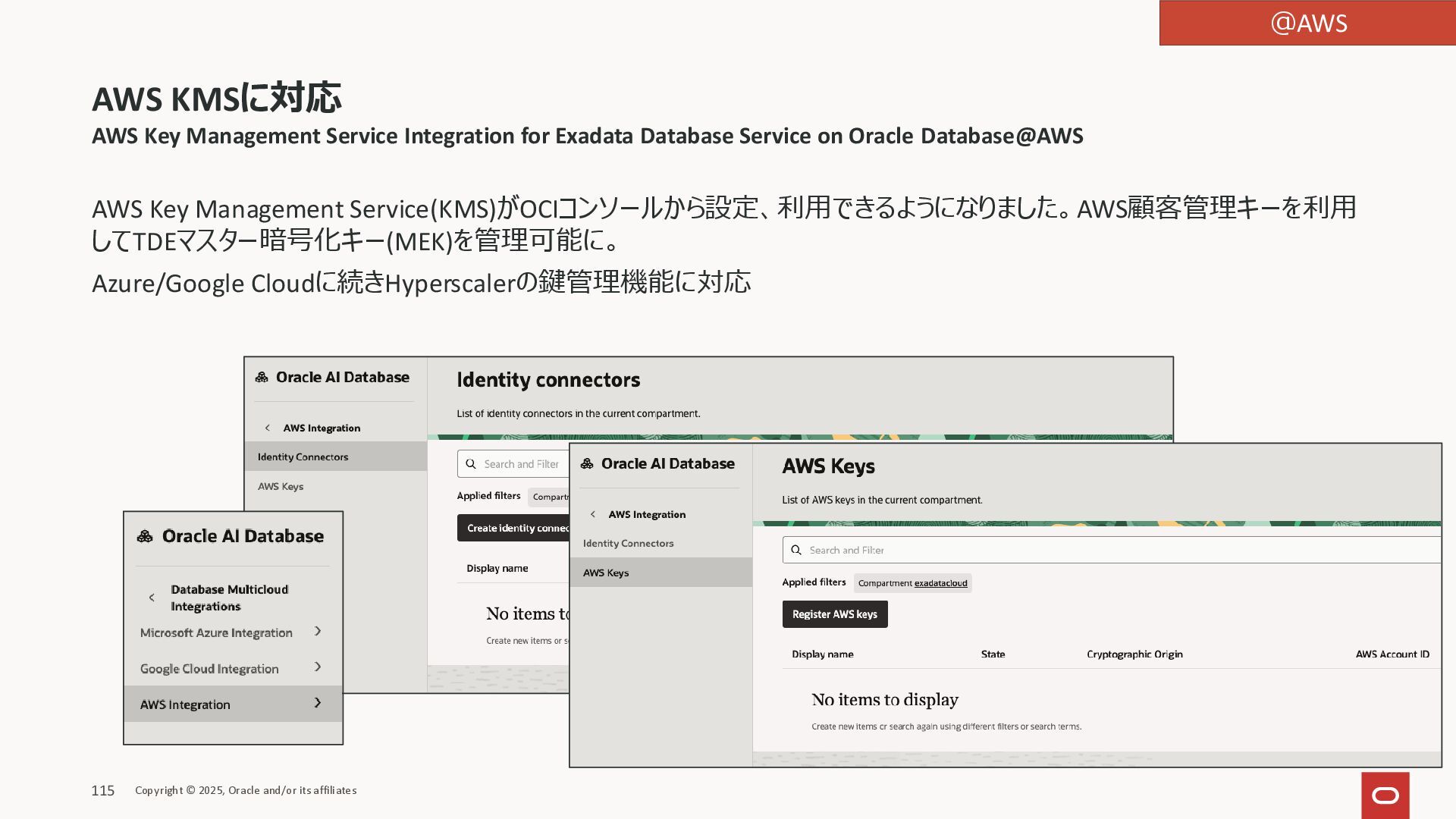Click the database icon in the Identity connectors sidebar header

262,377
